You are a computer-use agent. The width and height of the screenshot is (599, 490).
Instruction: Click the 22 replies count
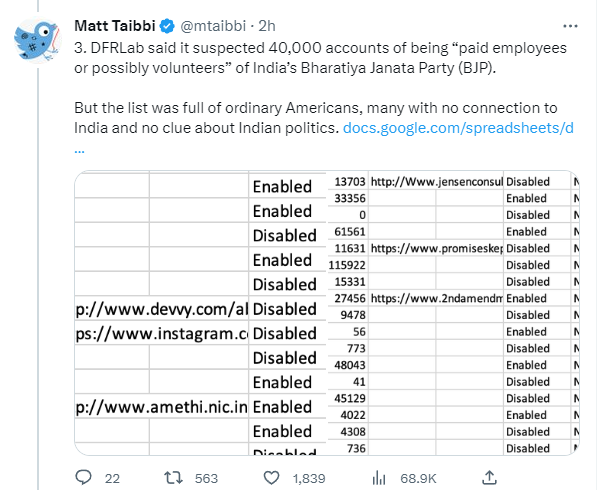[x=112, y=479]
